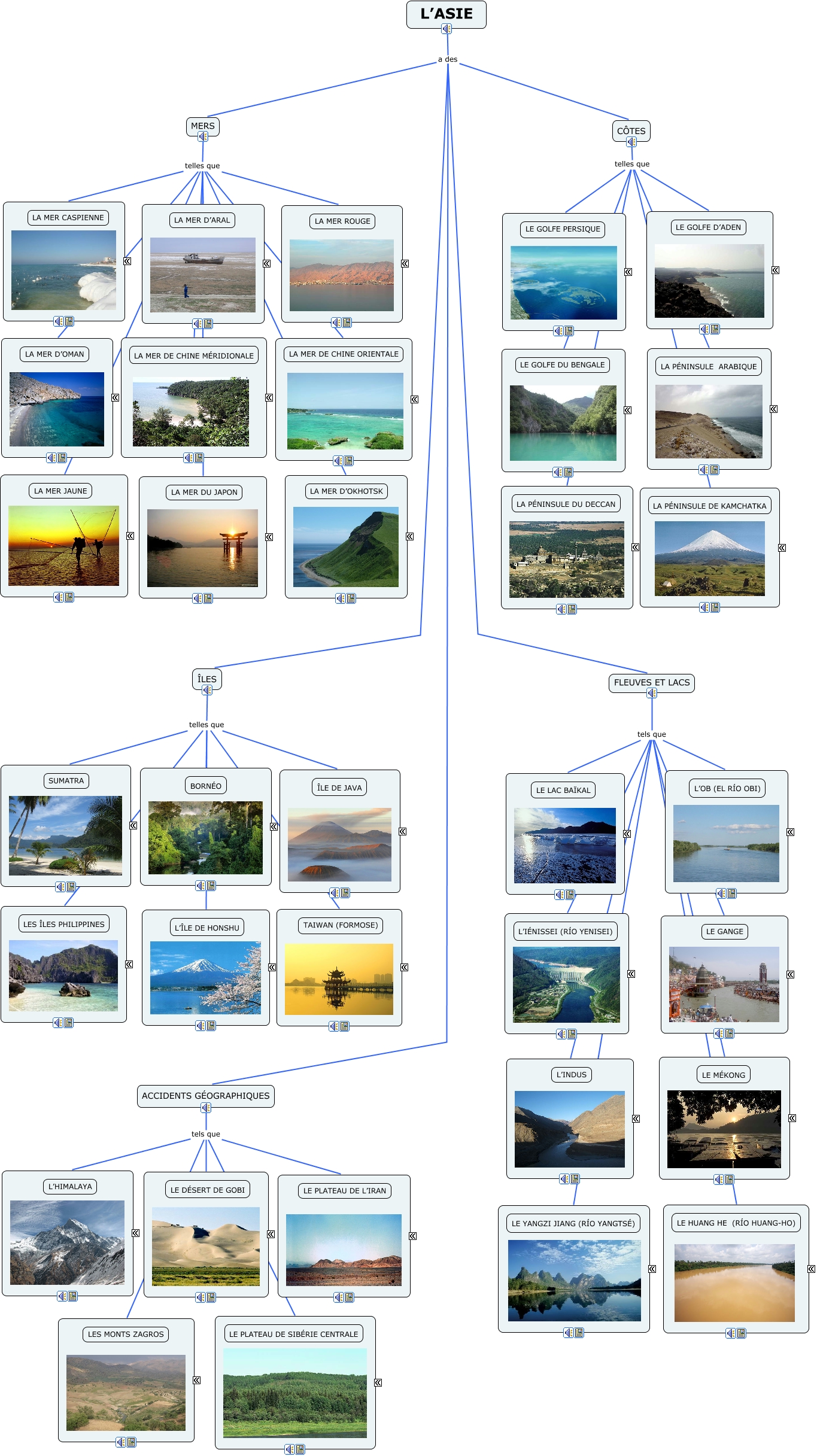The height and width of the screenshot is (1456, 817).
Task: Select the La Péninsule de Kamchatka label
Action: coord(709,506)
